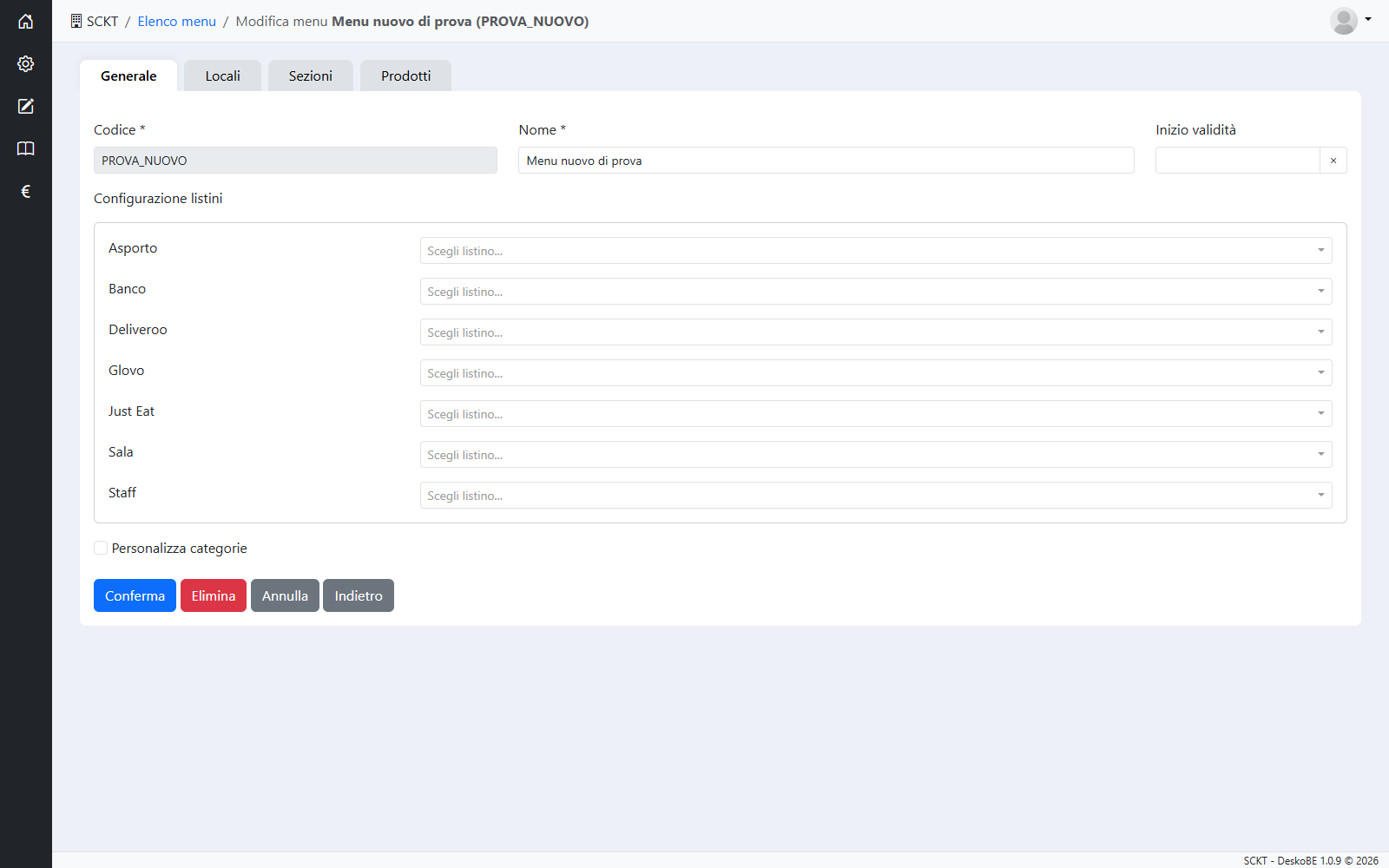This screenshot has width=1389, height=868.
Task: Open the euro pricing sidebar icon
Action: 26,191
